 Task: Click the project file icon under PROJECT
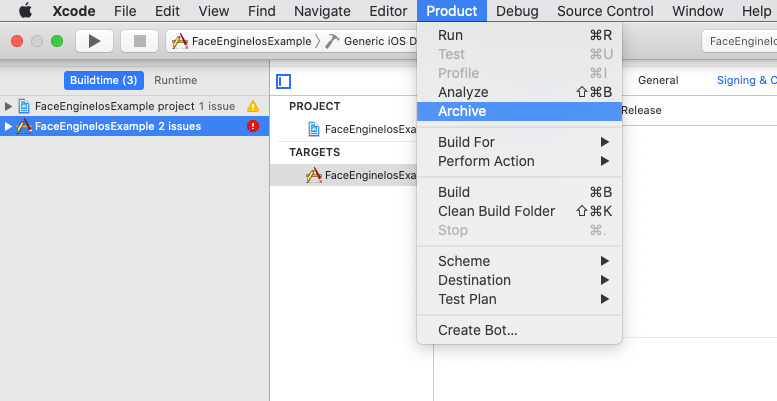314,129
